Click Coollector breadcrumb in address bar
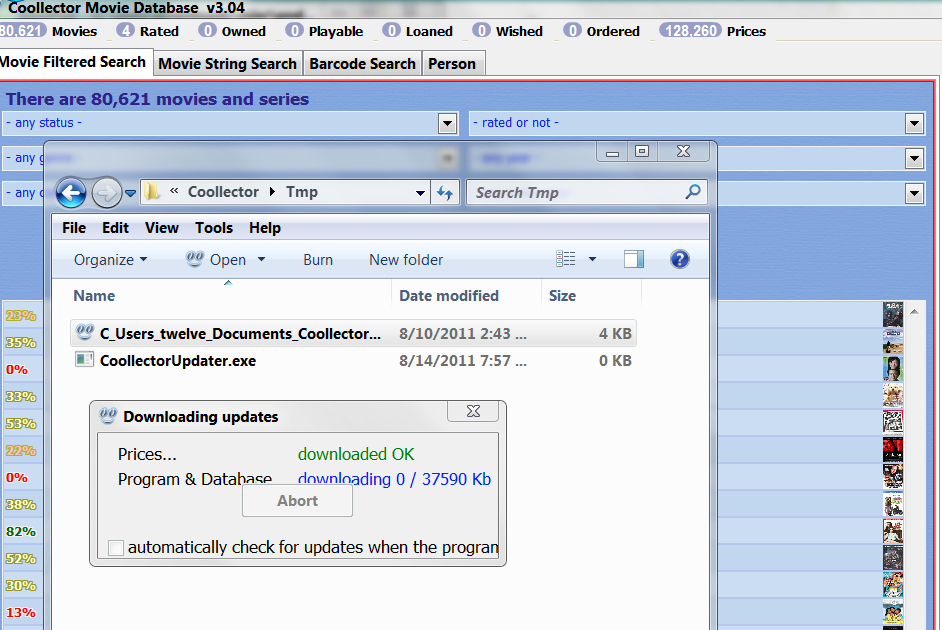The image size is (942, 630). point(223,192)
